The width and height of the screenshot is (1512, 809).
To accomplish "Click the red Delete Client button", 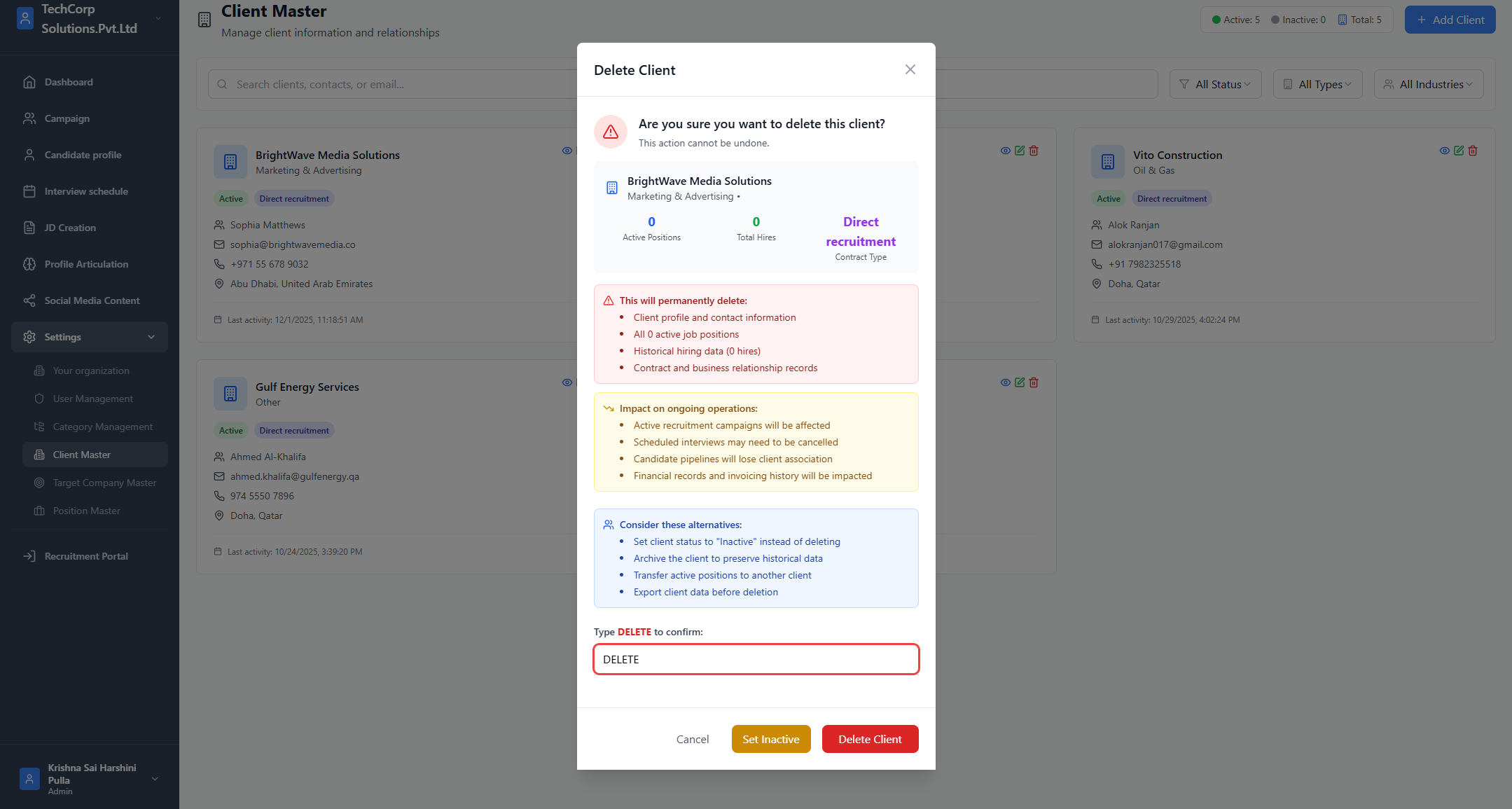I will (870, 739).
